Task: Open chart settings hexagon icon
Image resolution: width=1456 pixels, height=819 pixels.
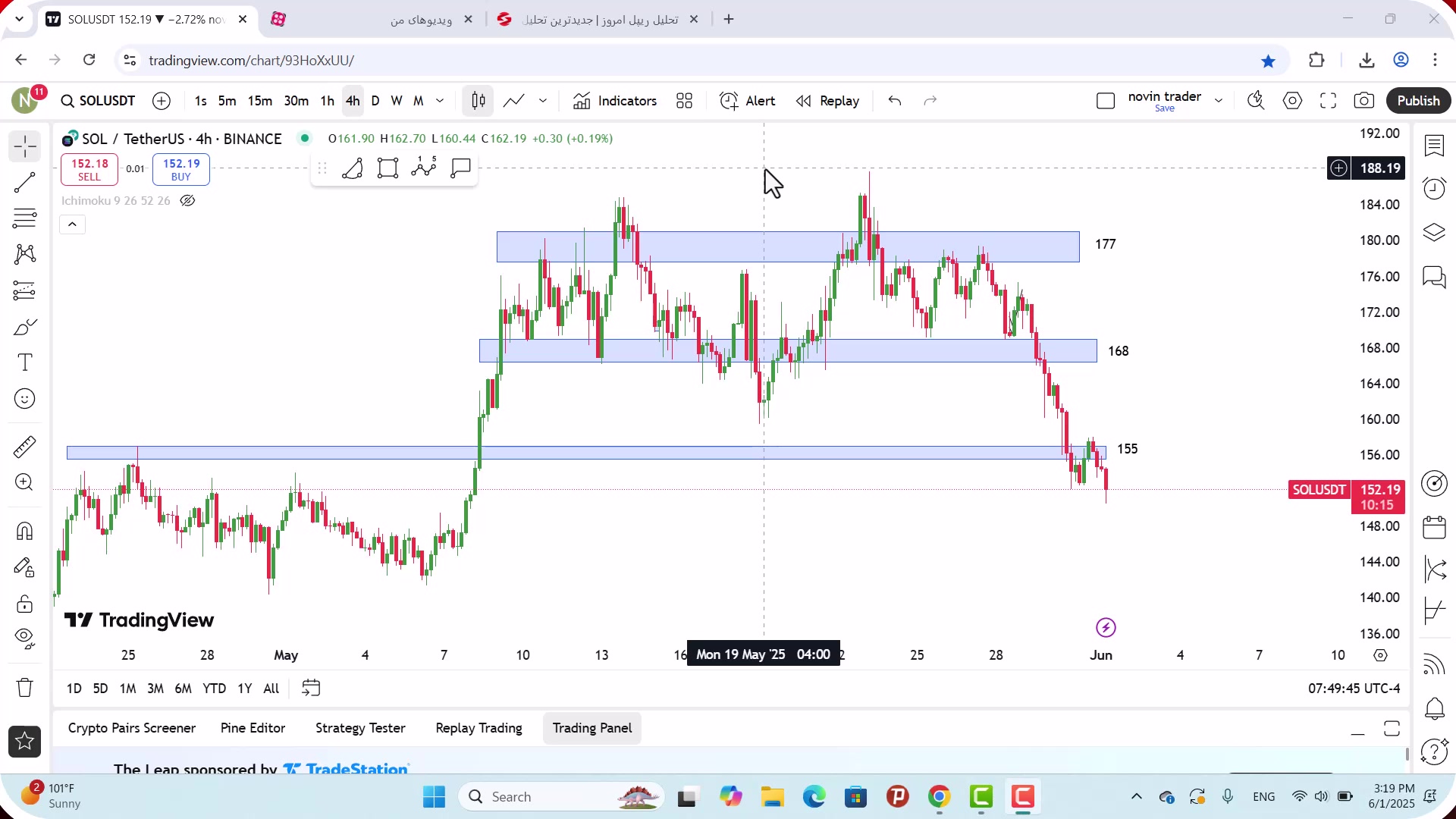Action: pyautogui.click(x=1293, y=101)
